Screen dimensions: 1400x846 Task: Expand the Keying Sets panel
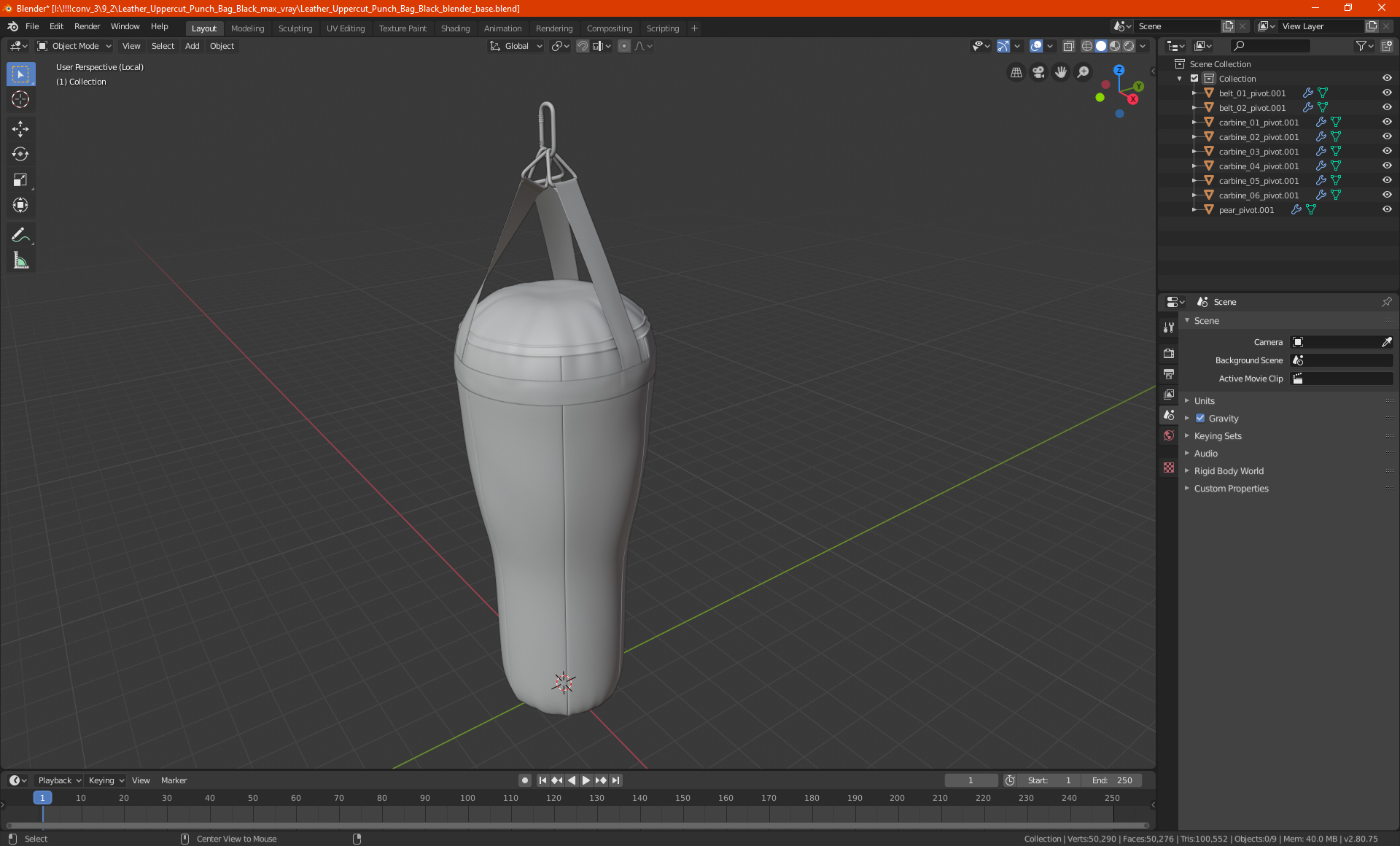1217,436
